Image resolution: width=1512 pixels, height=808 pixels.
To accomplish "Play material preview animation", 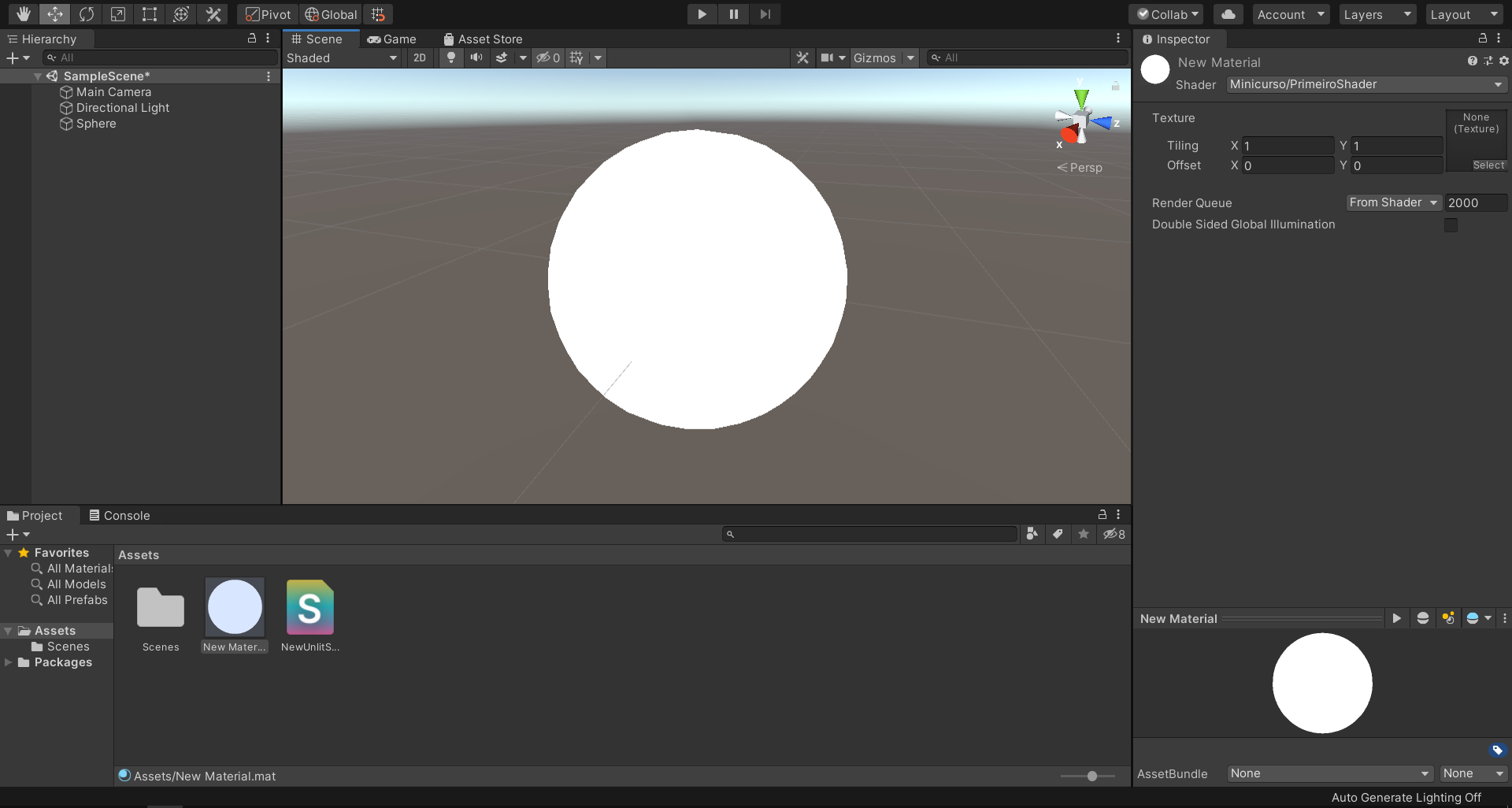I will (1396, 618).
